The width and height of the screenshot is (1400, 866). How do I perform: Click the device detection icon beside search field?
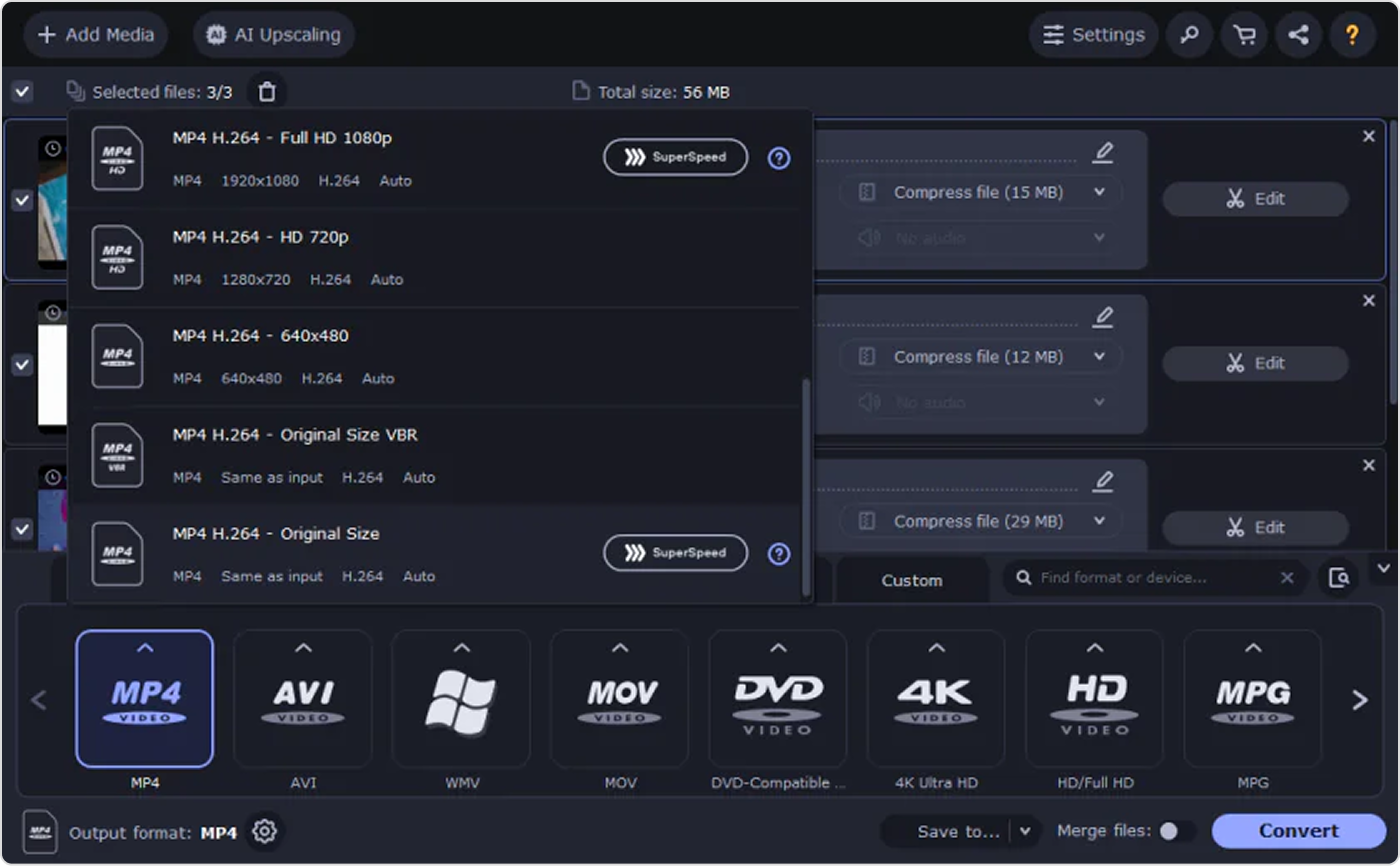pyautogui.click(x=1339, y=578)
